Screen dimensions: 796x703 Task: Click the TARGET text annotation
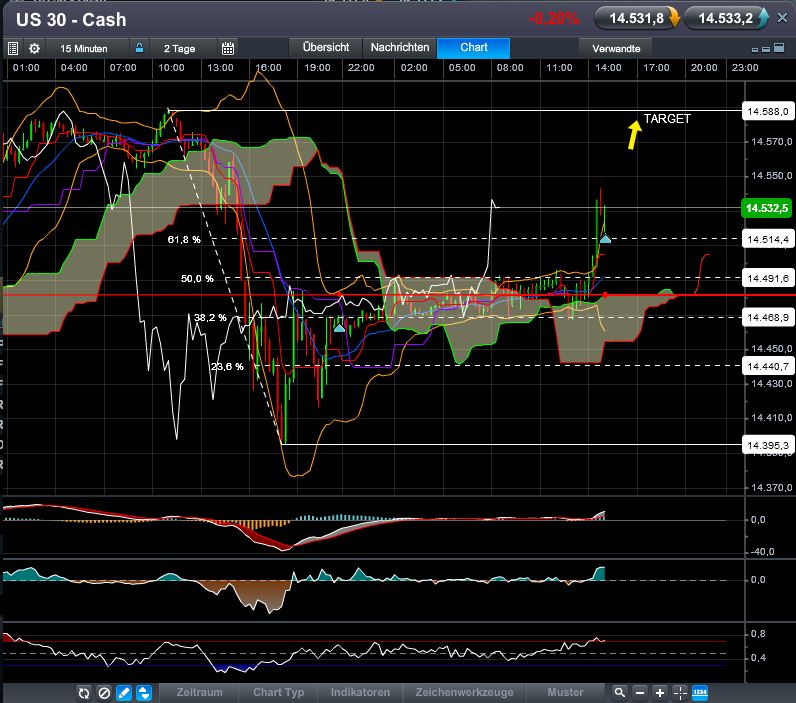pos(667,119)
